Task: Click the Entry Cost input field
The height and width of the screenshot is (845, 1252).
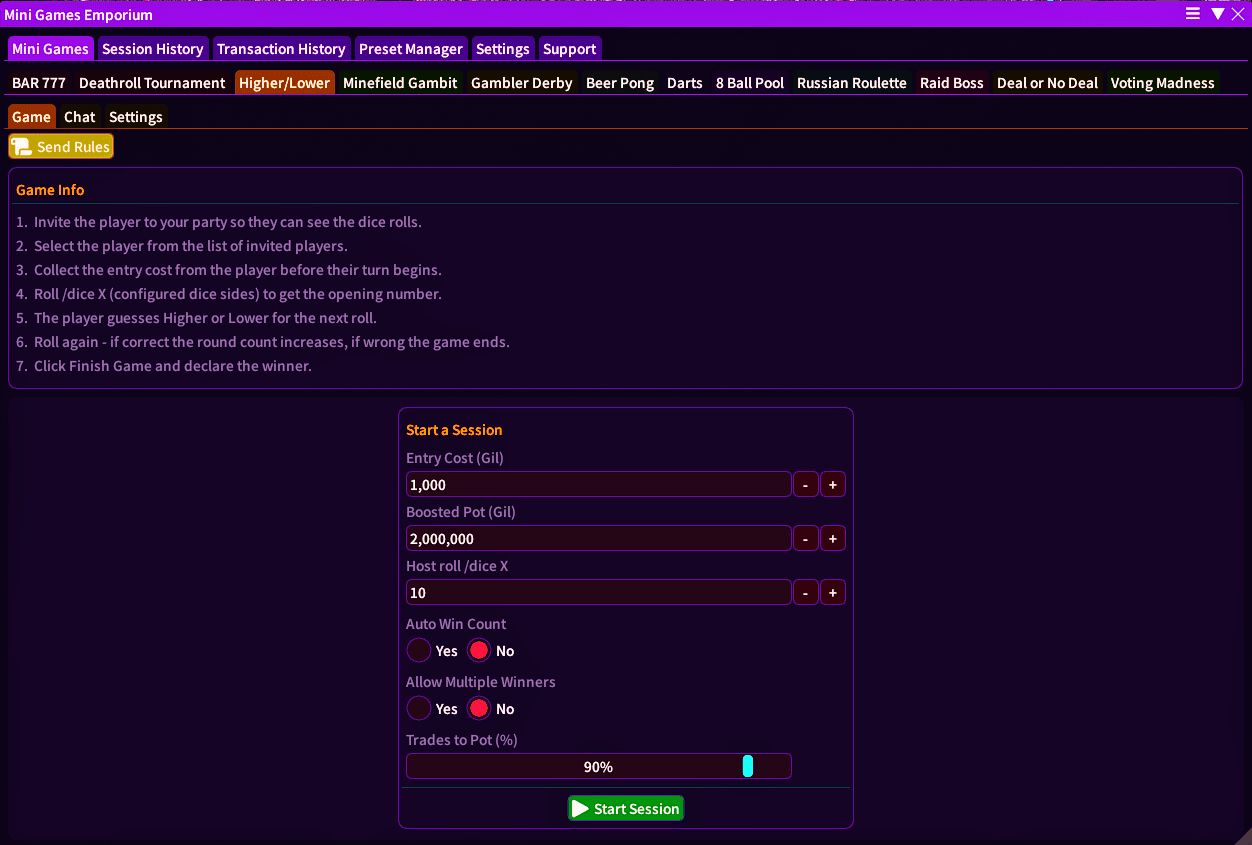Action: (x=598, y=485)
